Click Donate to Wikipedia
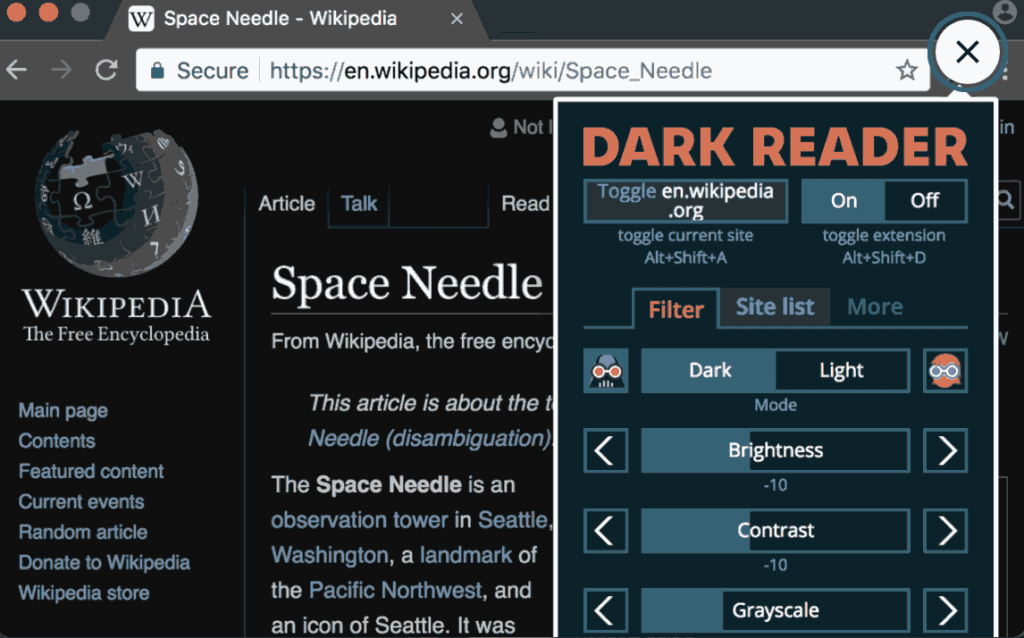The image size is (1024, 638). tap(104, 562)
